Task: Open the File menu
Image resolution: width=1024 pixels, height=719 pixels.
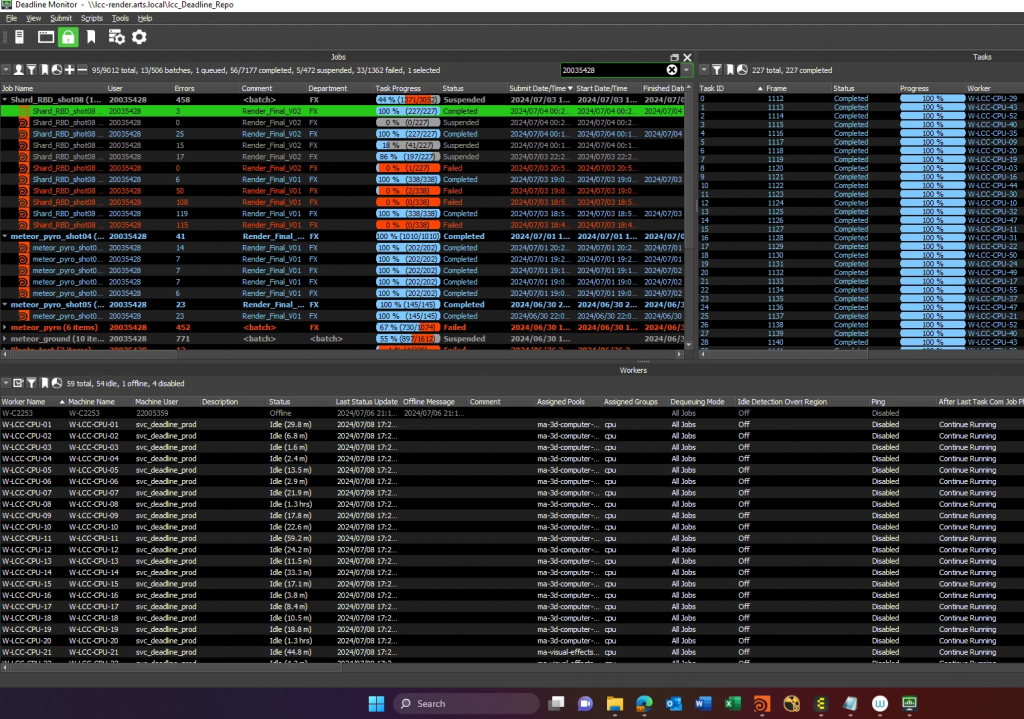Action: pos(11,18)
